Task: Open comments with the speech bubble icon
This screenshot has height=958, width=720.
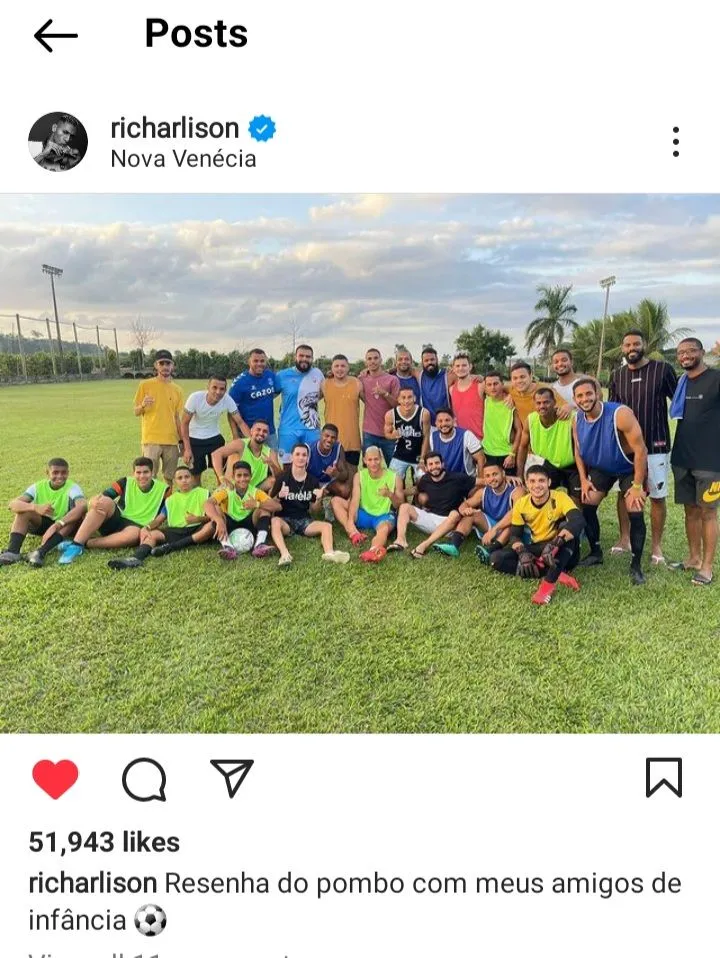Action: tap(144, 780)
